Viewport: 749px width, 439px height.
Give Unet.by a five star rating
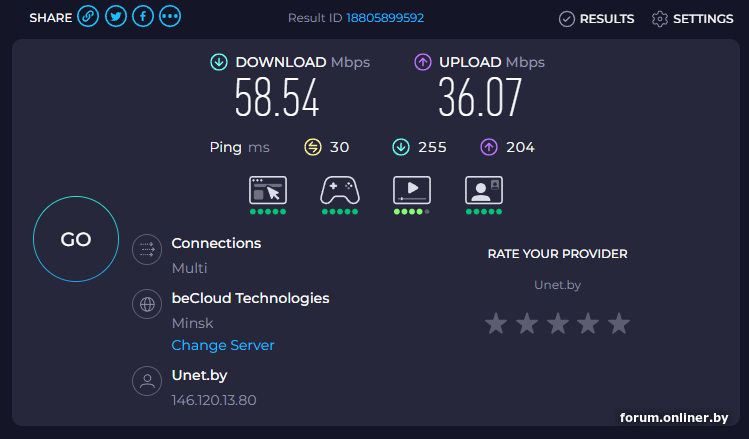619,323
